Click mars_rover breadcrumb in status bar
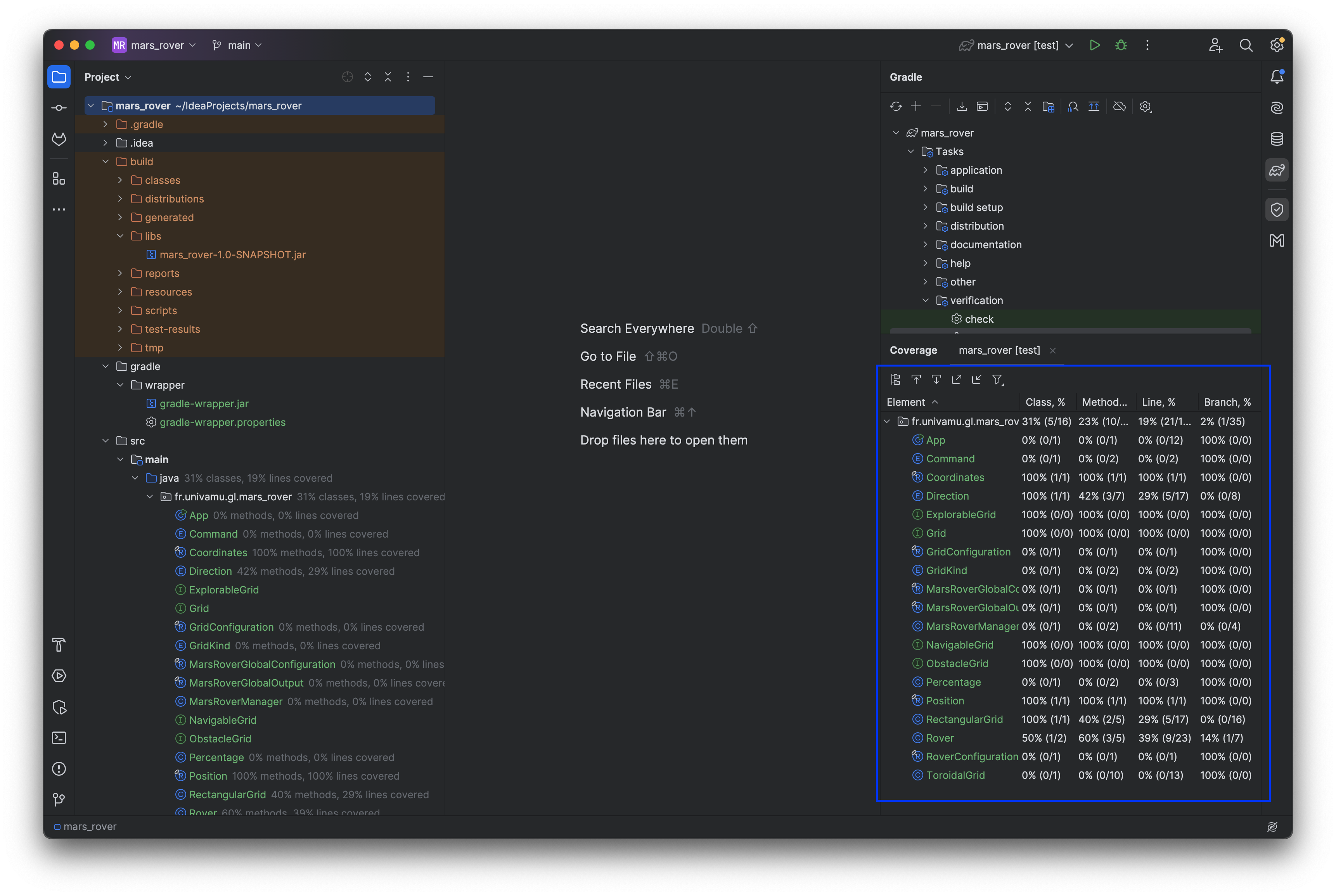This screenshot has width=1336, height=896. (85, 827)
